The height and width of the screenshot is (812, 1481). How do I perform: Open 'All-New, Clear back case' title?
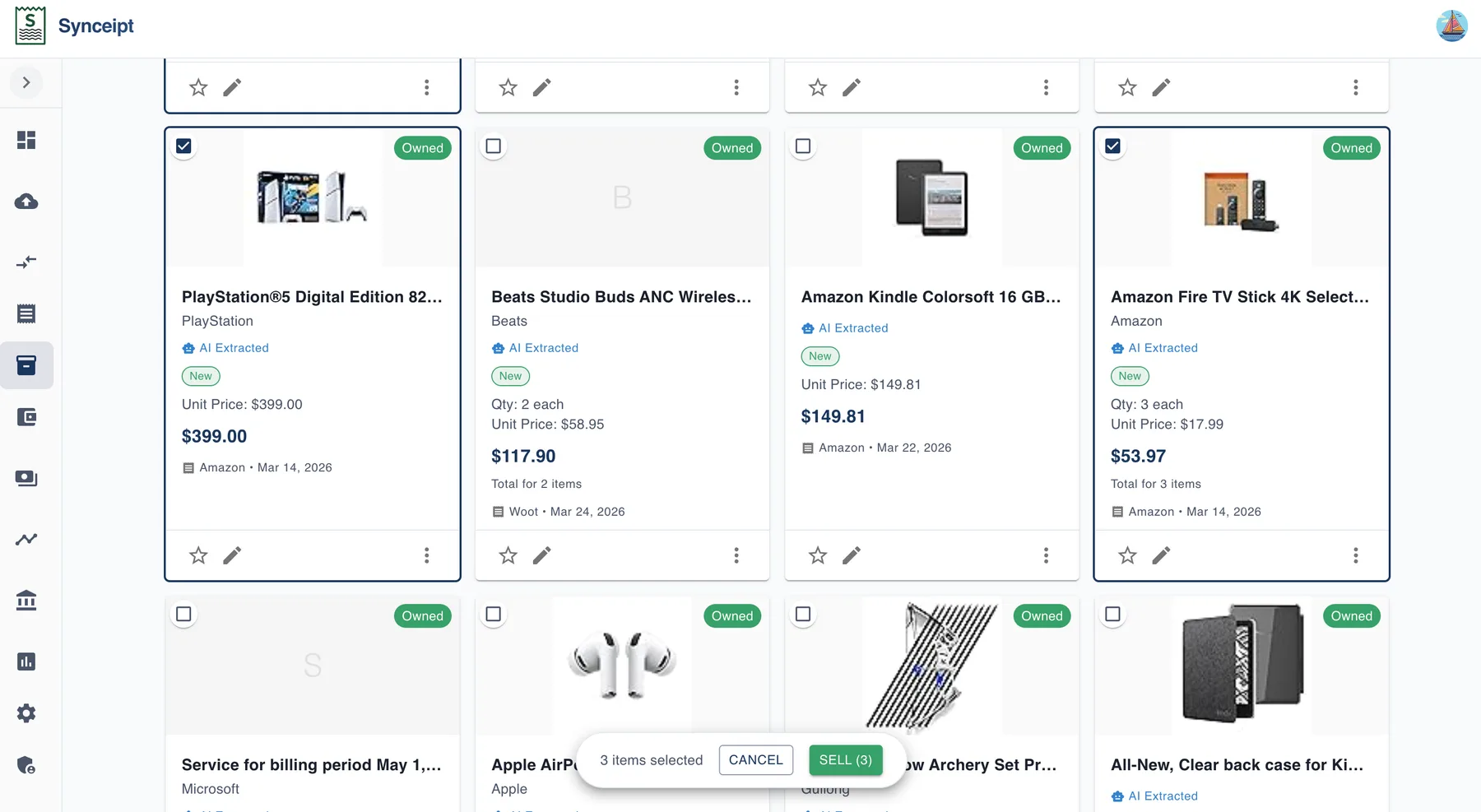[1237, 765]
